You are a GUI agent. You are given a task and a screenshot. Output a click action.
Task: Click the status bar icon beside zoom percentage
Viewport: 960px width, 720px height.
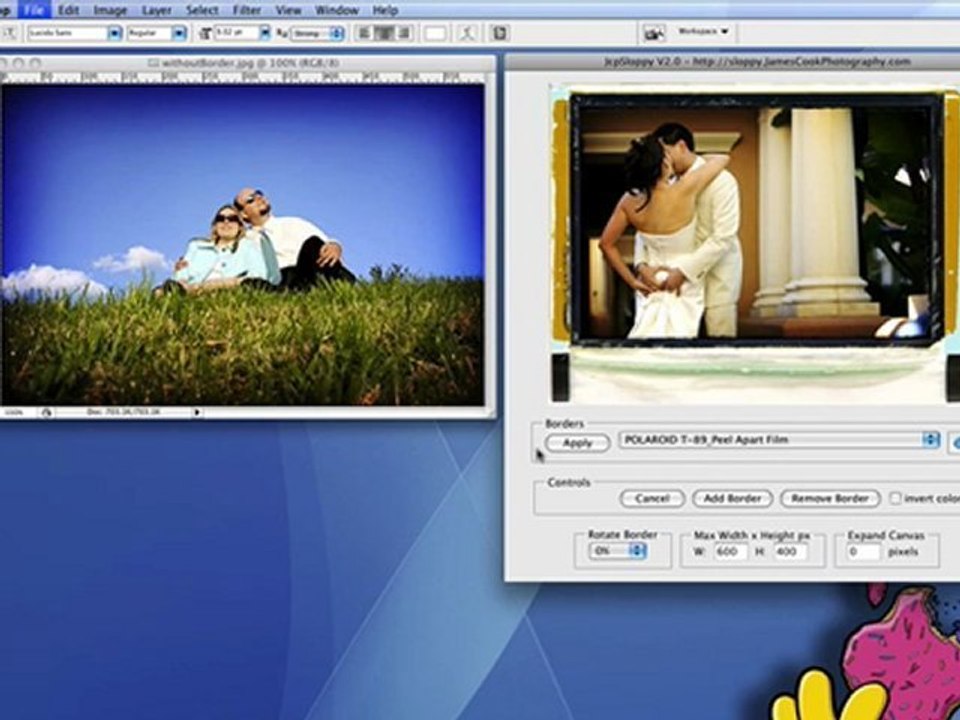pyautogui.click(x=47, y=413)
